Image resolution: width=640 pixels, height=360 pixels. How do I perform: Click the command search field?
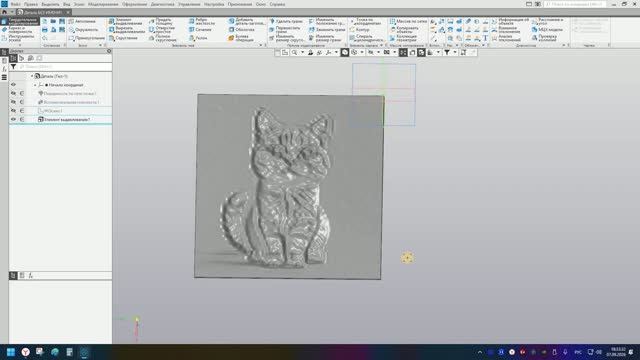(575, 4)
